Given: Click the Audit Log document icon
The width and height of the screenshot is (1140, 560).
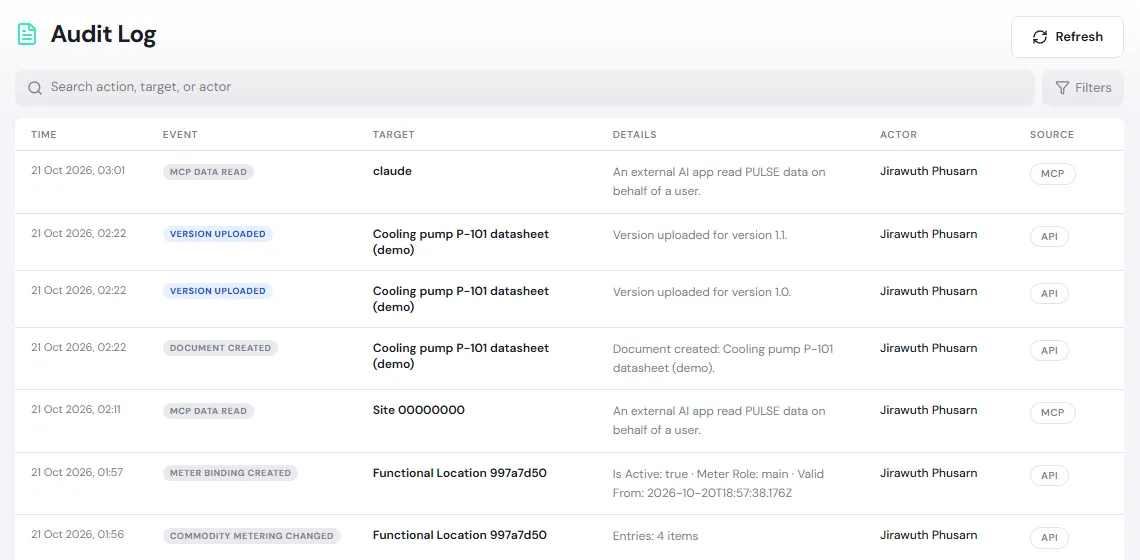Looking at the screenshot, I should pyautogui.click(x=27, y=34).
